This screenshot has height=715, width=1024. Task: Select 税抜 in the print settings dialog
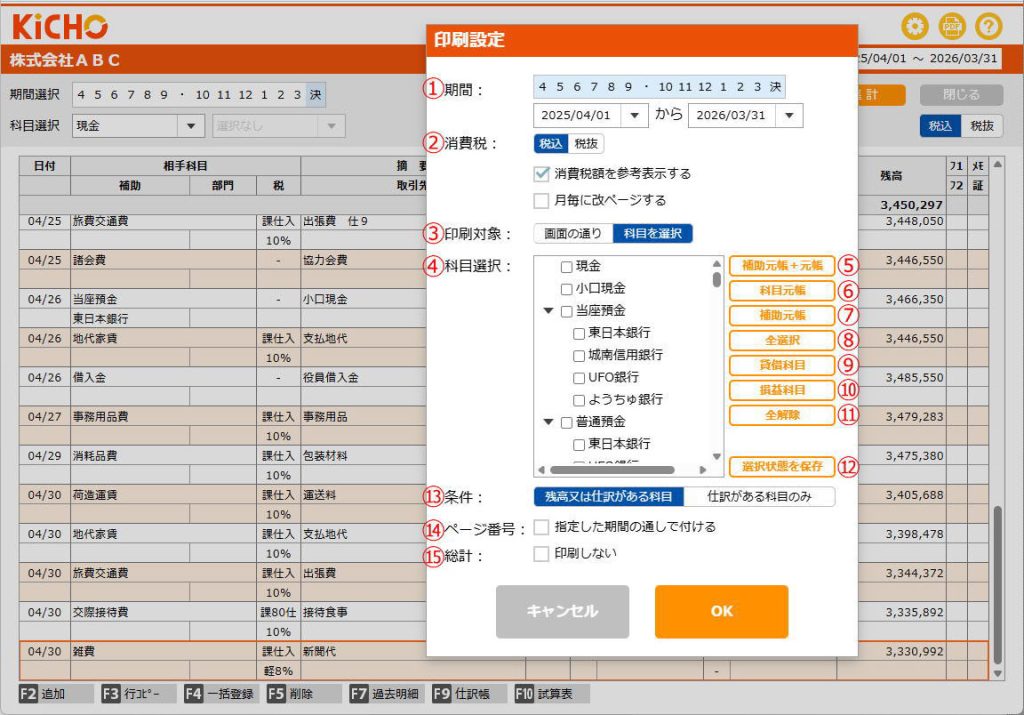586,144
